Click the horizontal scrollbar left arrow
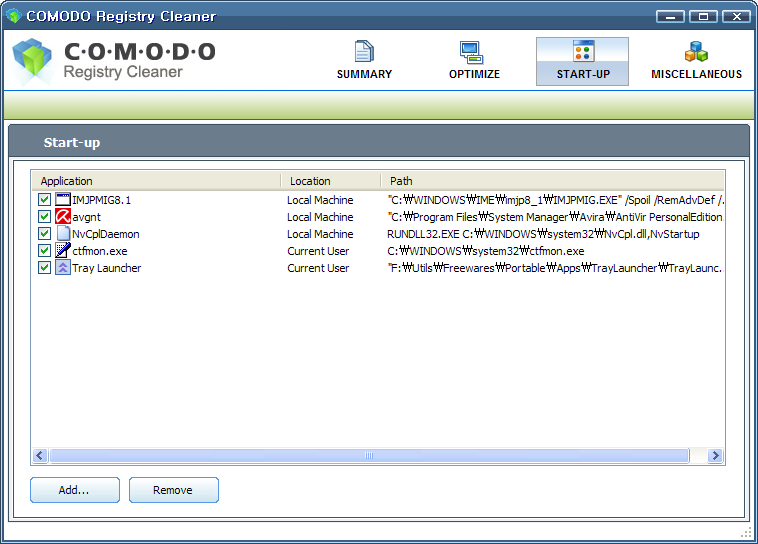Image resolution: width=758 pixels, height=544 pixels. click(x=40, y=456)
